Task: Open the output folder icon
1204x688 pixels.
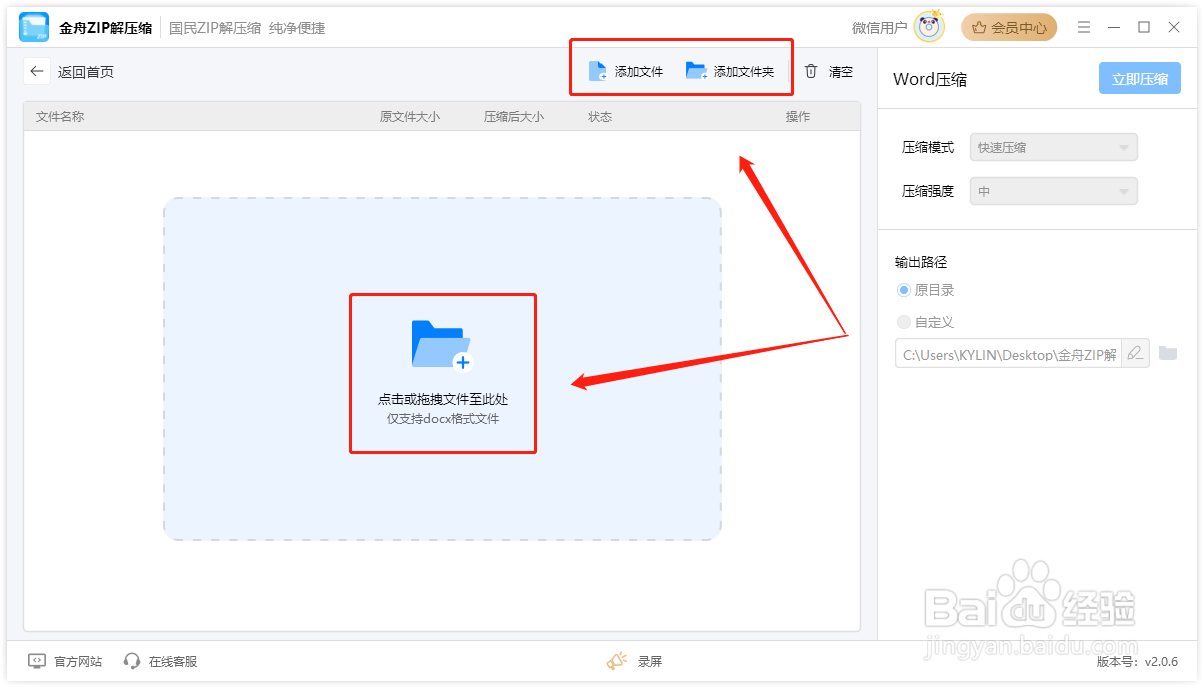Action: click(1167, 353)
